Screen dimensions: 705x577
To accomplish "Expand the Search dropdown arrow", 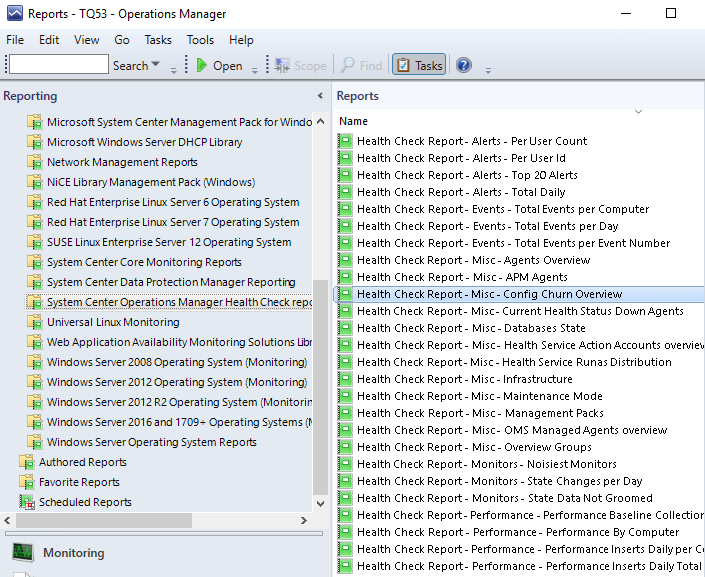I will [156, 64].
